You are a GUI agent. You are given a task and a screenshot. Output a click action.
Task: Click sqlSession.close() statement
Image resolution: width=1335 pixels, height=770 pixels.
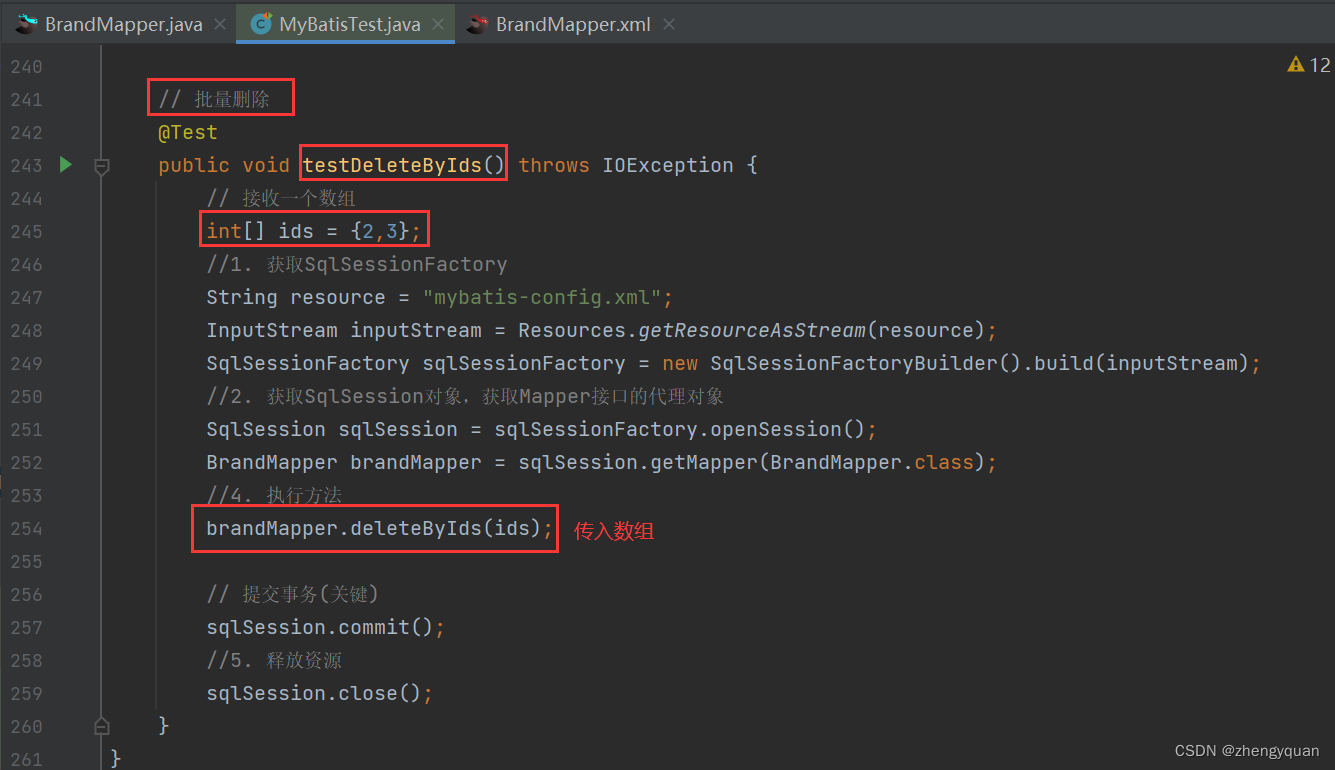(319, 693)
